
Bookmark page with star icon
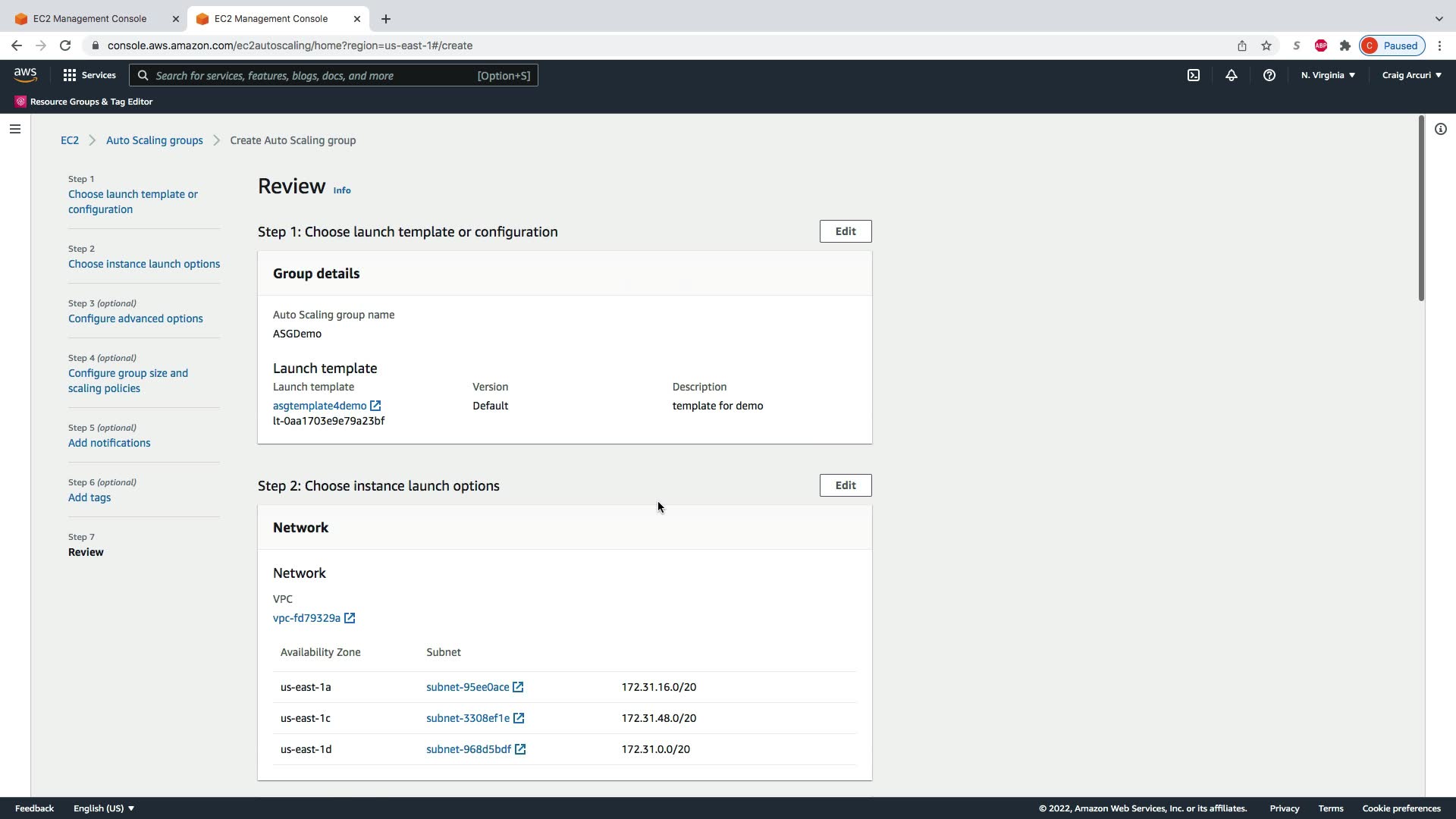(x=1266, y=45)
